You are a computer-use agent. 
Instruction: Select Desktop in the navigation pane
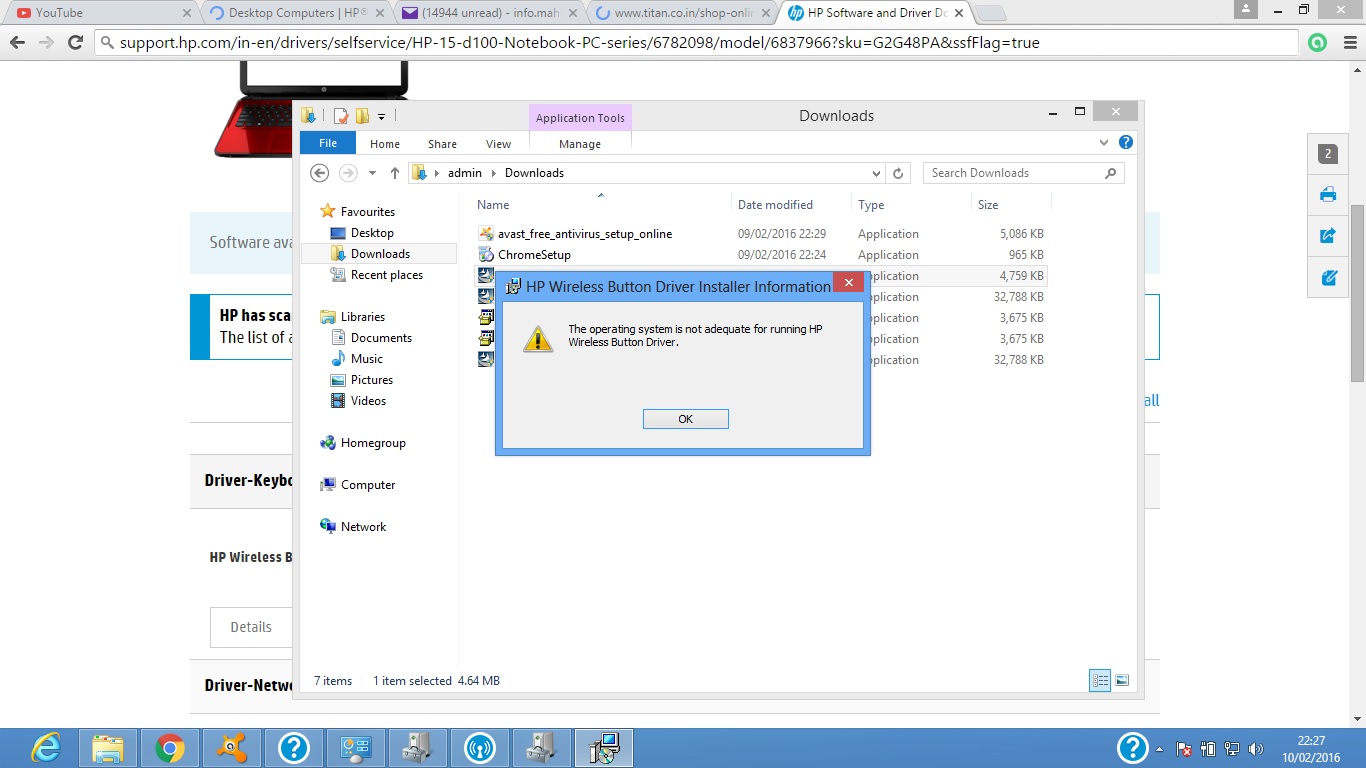tap(371, 233)
